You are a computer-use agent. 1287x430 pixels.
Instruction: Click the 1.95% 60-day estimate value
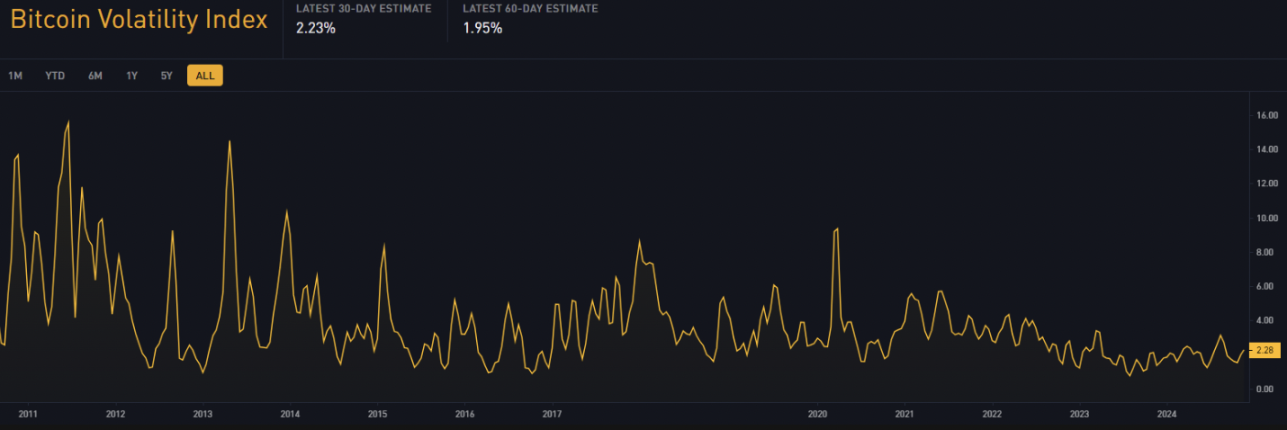coord(482,28)
